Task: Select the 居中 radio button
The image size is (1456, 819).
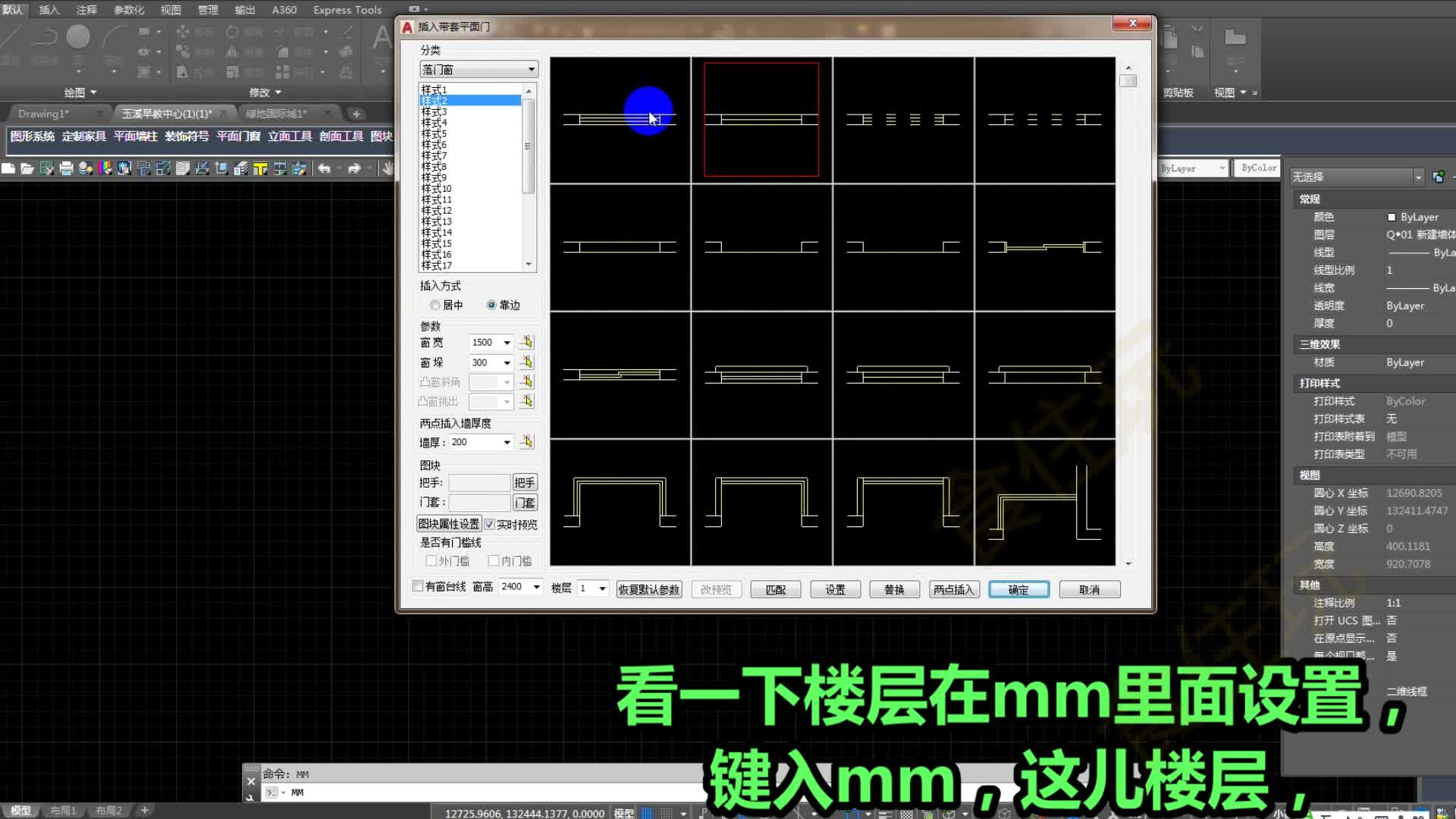Action: coord(435,306)
